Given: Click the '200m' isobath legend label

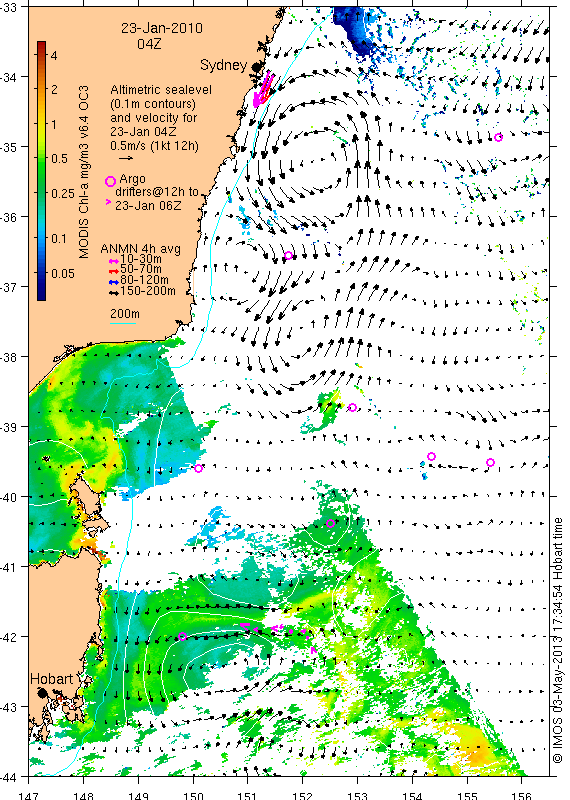Looking at the screenshot, I should pyautogui.click(x=125, y=313).
